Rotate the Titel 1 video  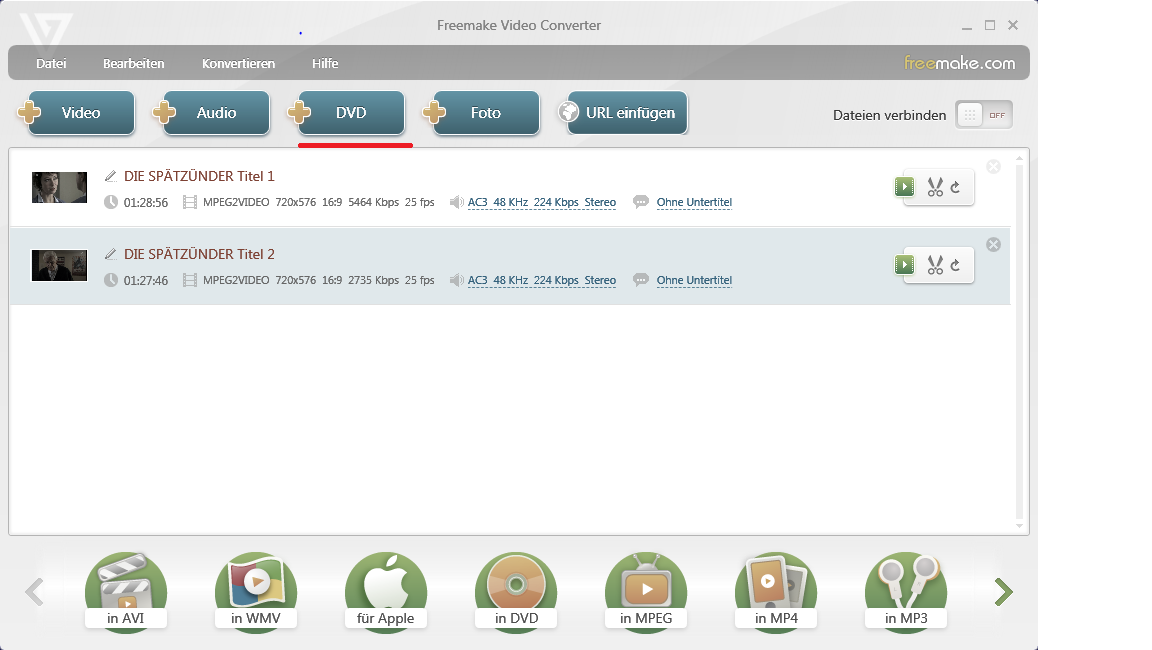tap(955, 187)
